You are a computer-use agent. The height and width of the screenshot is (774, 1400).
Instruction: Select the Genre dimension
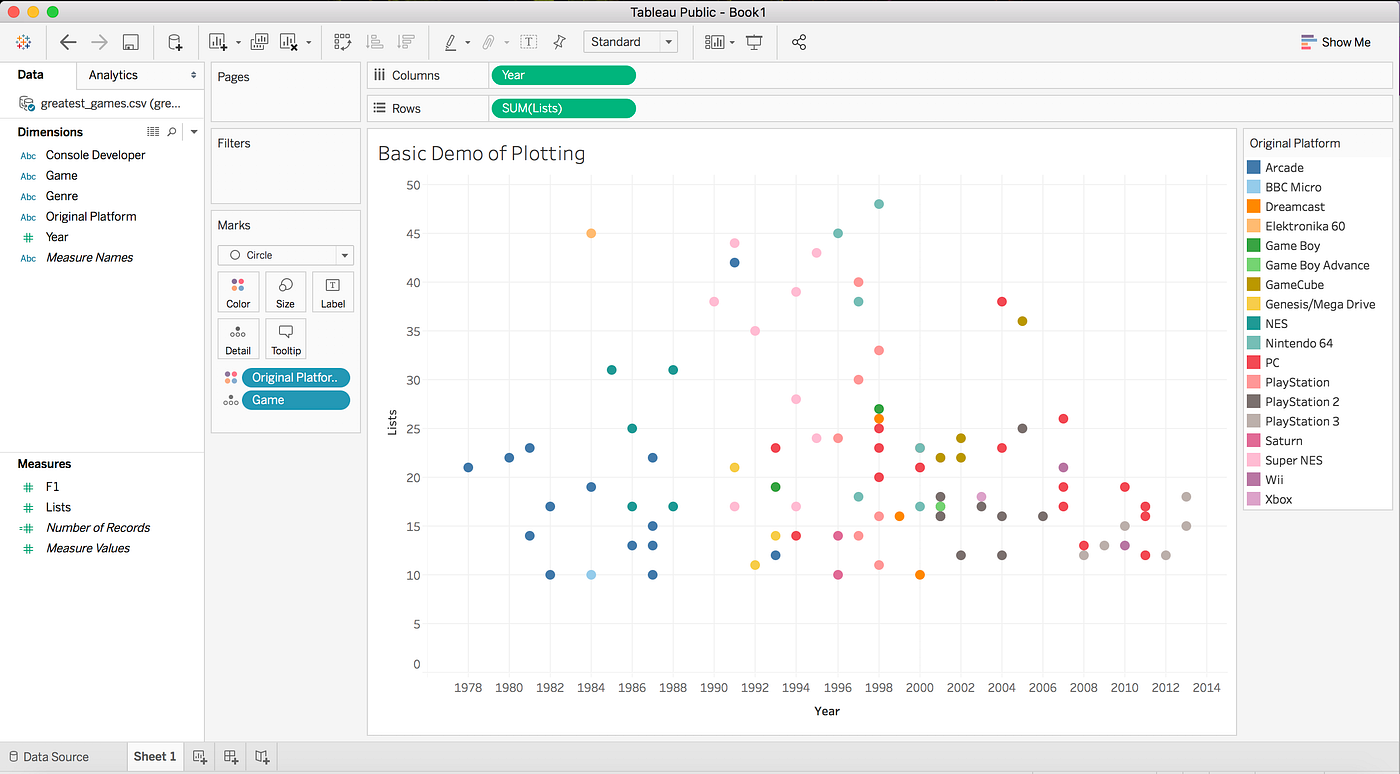point(61,196)
